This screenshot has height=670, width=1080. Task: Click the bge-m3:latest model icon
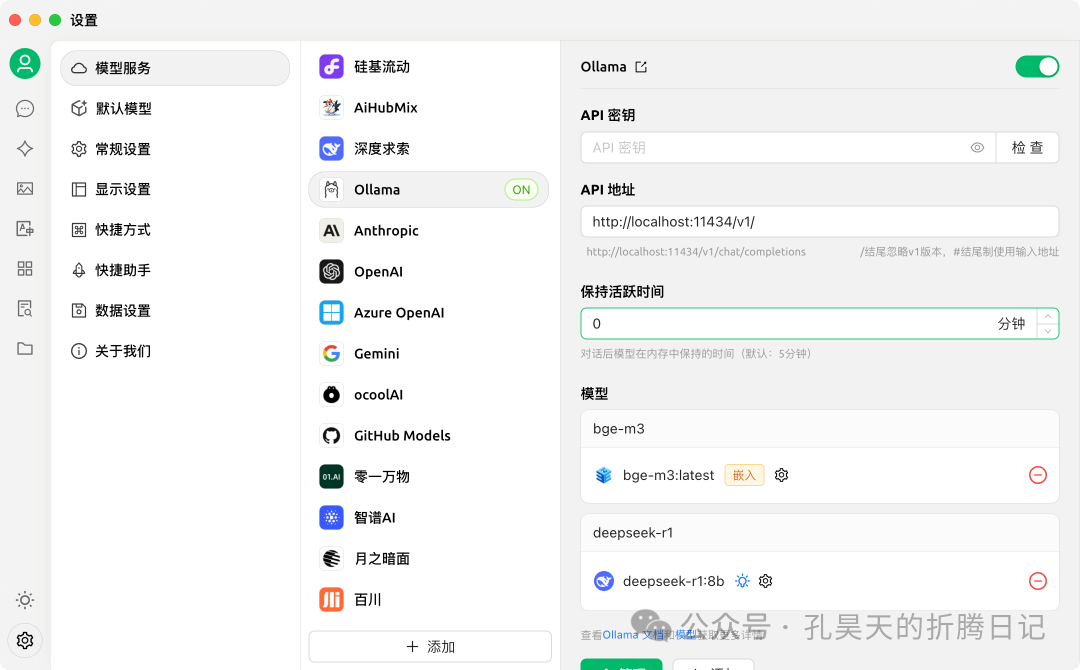pyautogui.click(x=603, y=475)
